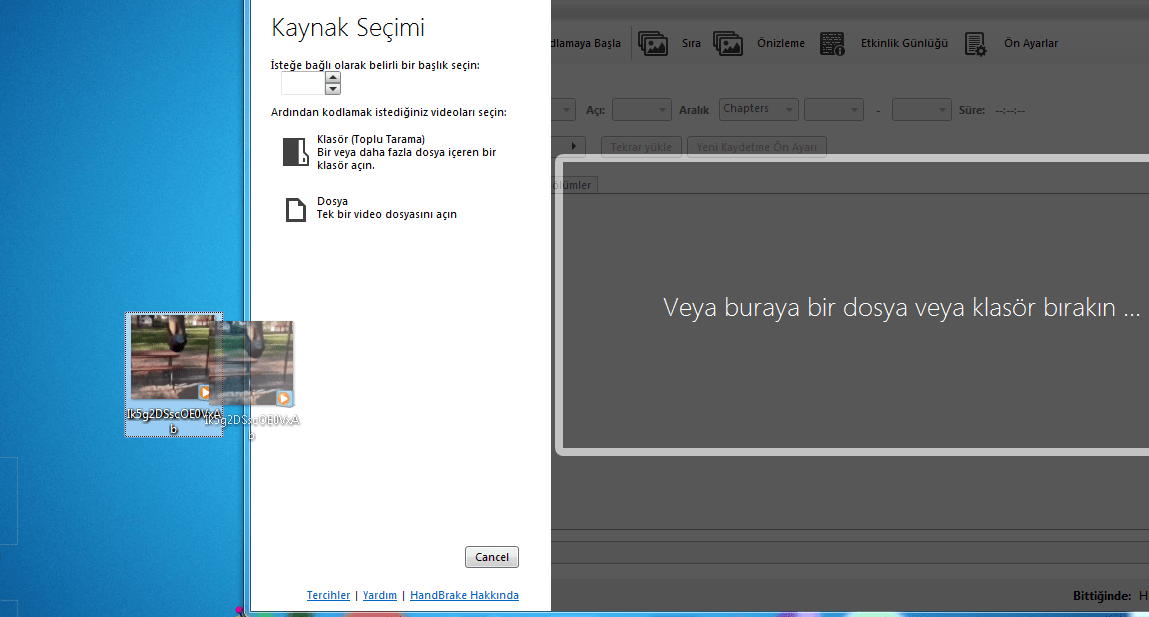Image resolution: width=1149 pixels, height=617 pixels.
Task: Open the Etkinlik Günlüğü log icon
Action: (832, 44)
